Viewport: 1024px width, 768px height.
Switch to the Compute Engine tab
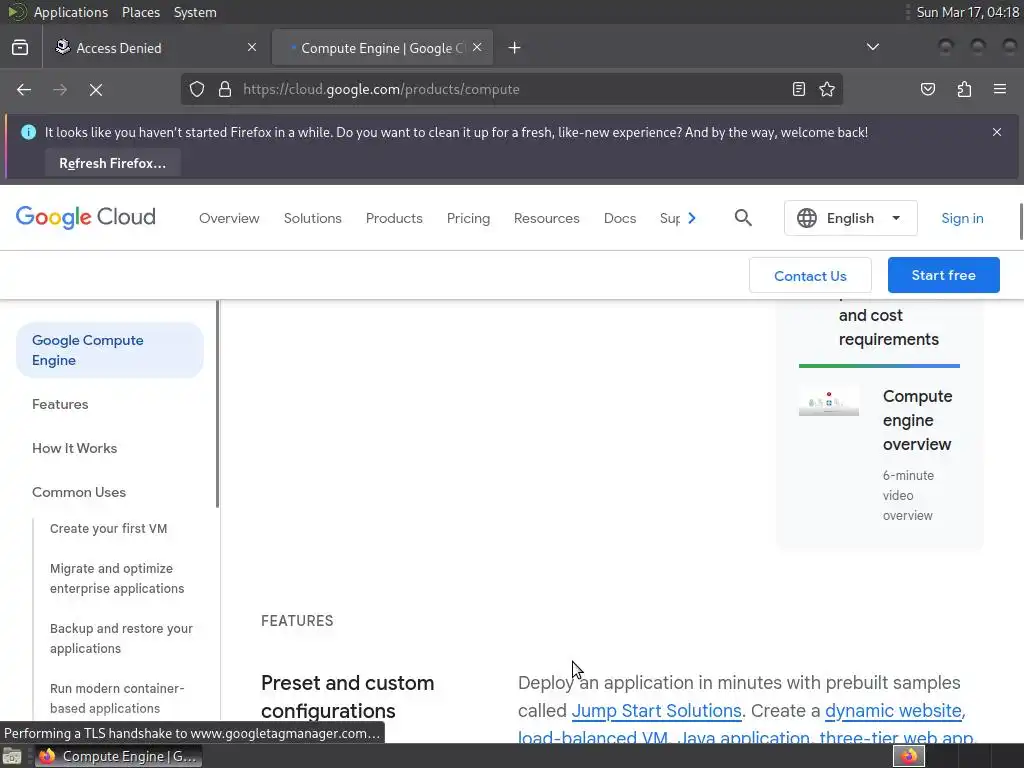383,48
